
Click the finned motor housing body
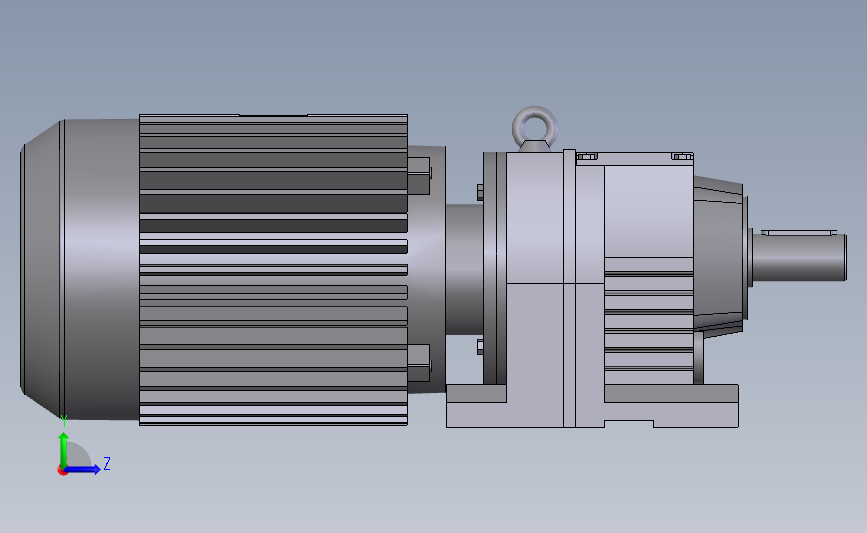click(x=274, y=270)
